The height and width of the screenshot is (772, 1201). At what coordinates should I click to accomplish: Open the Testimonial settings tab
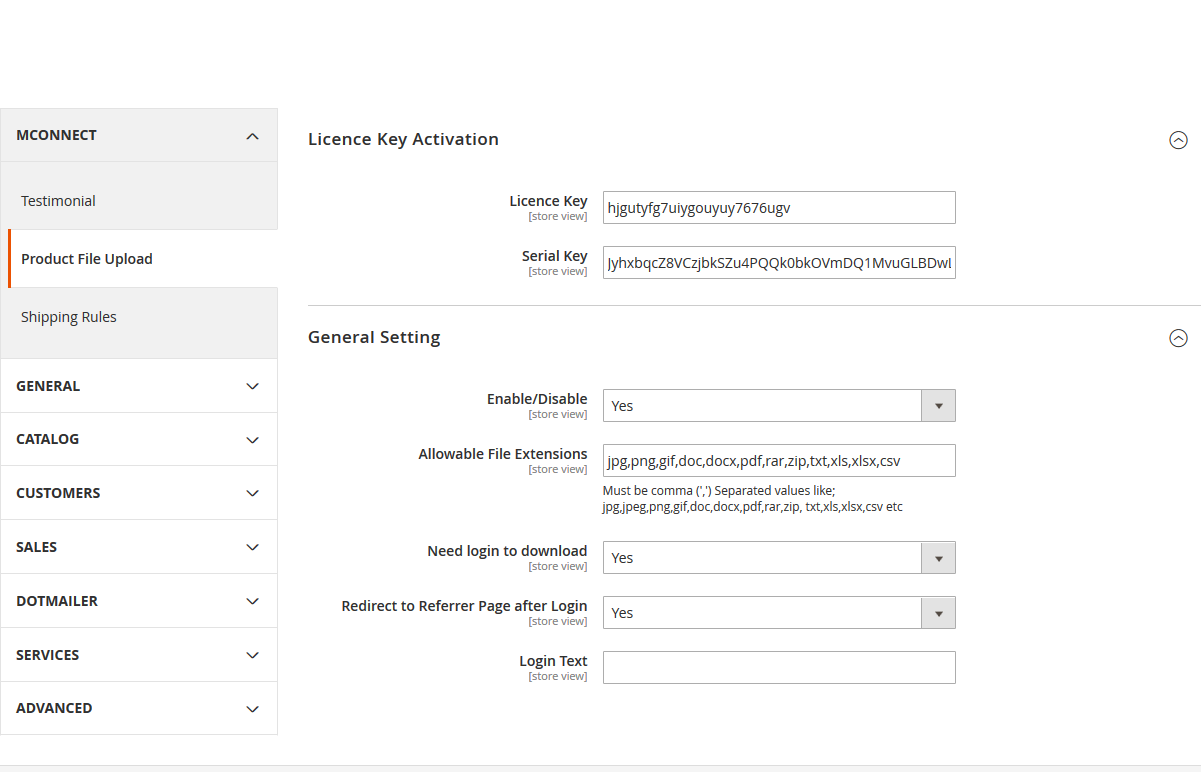[59, 201]
